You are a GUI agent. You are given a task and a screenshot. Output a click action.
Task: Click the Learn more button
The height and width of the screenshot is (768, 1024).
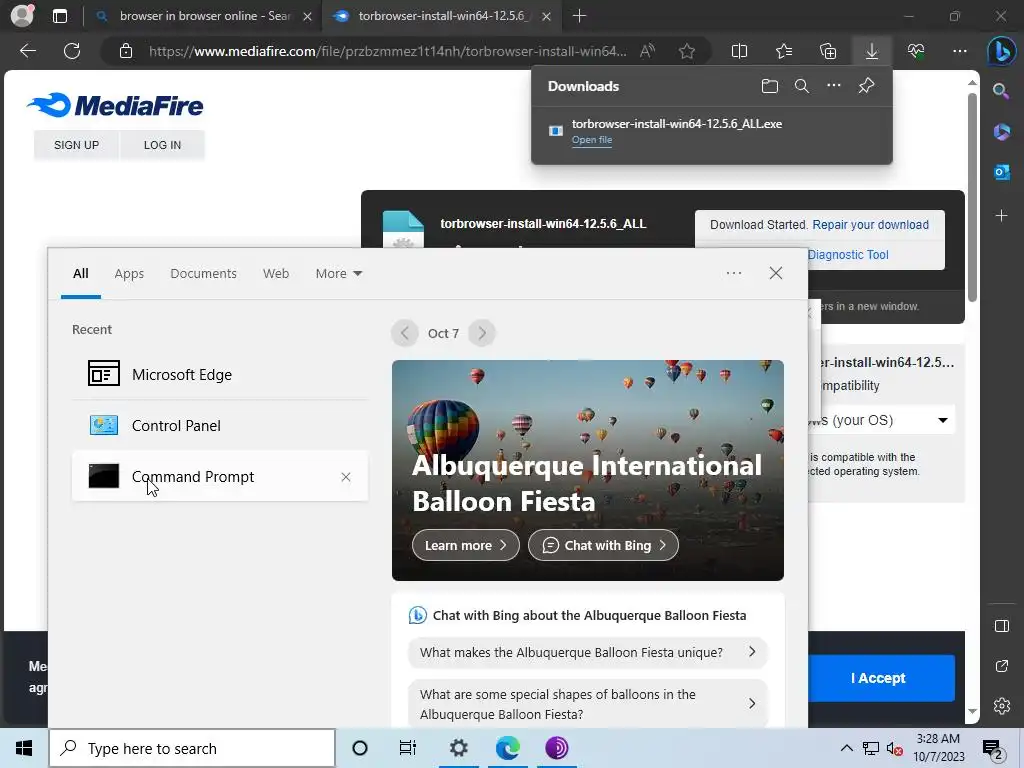pos(466,545)
